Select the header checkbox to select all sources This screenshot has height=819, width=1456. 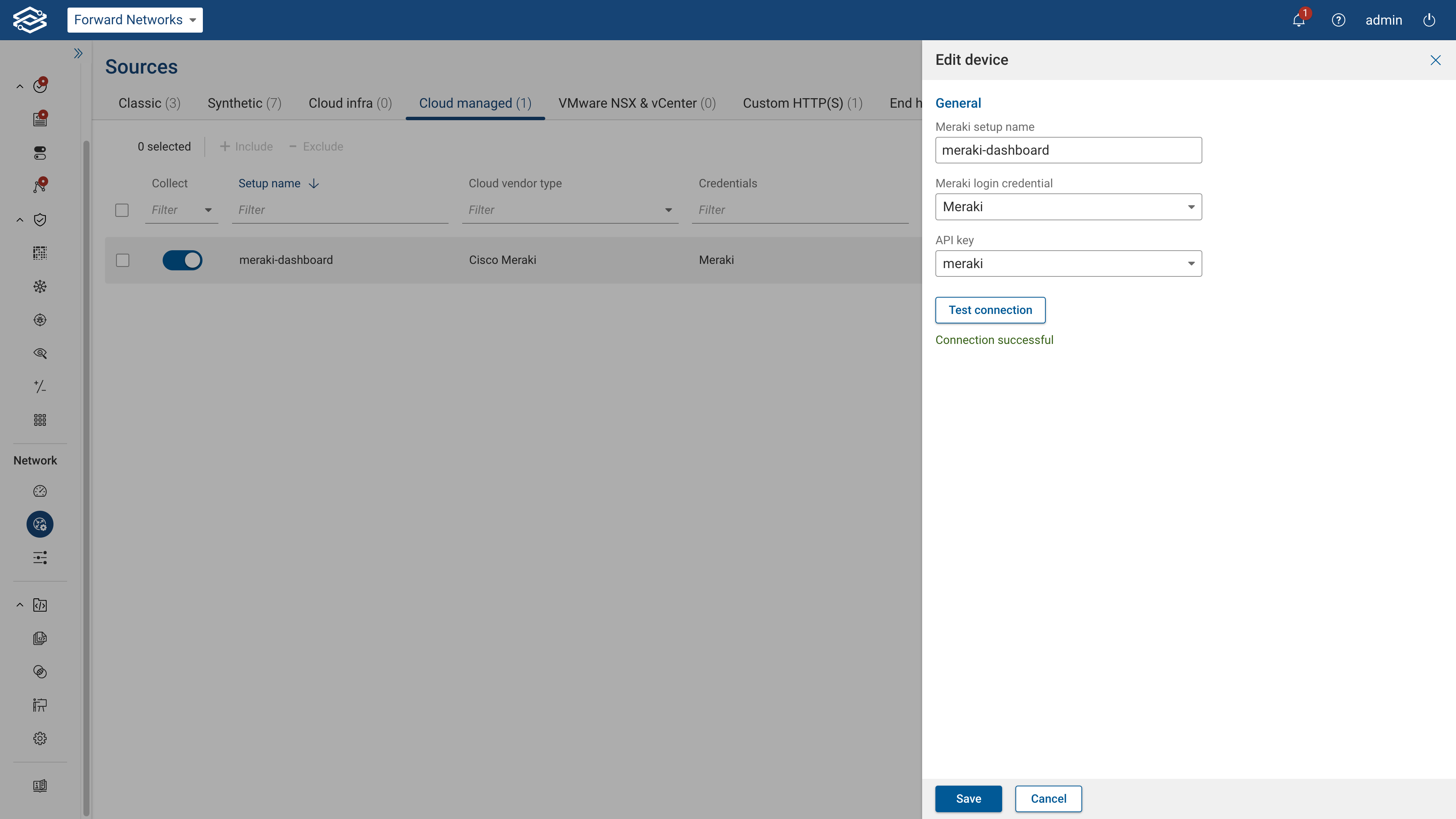121,210
